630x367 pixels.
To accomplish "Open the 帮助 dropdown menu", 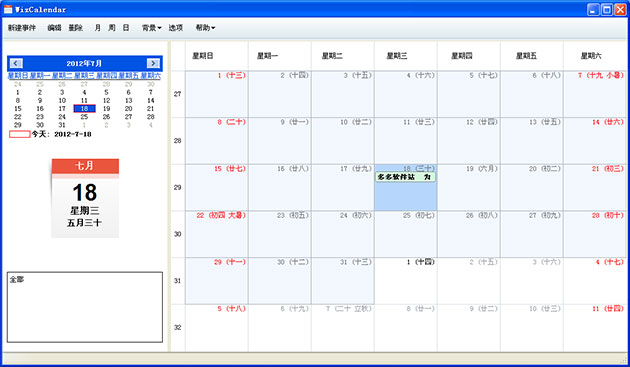I will pyautogui.click(x=205, y=28).
